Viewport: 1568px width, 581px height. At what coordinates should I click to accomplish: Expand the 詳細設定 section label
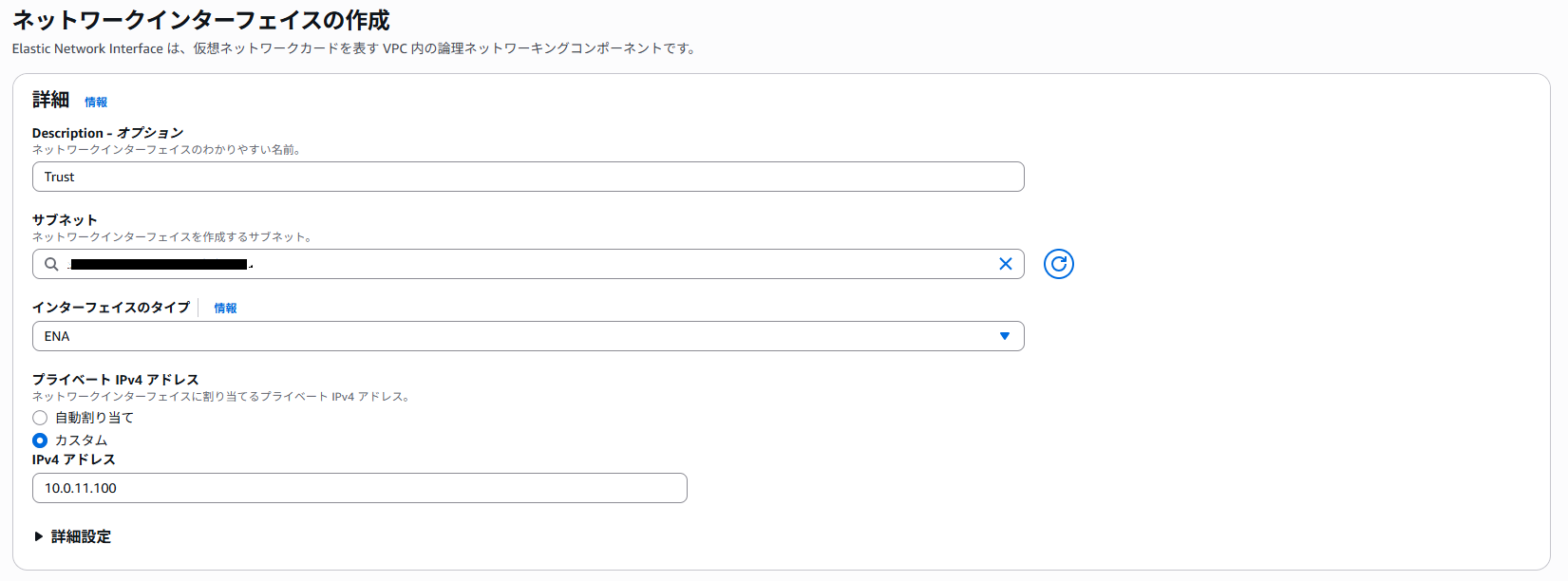tap(81, 536)
